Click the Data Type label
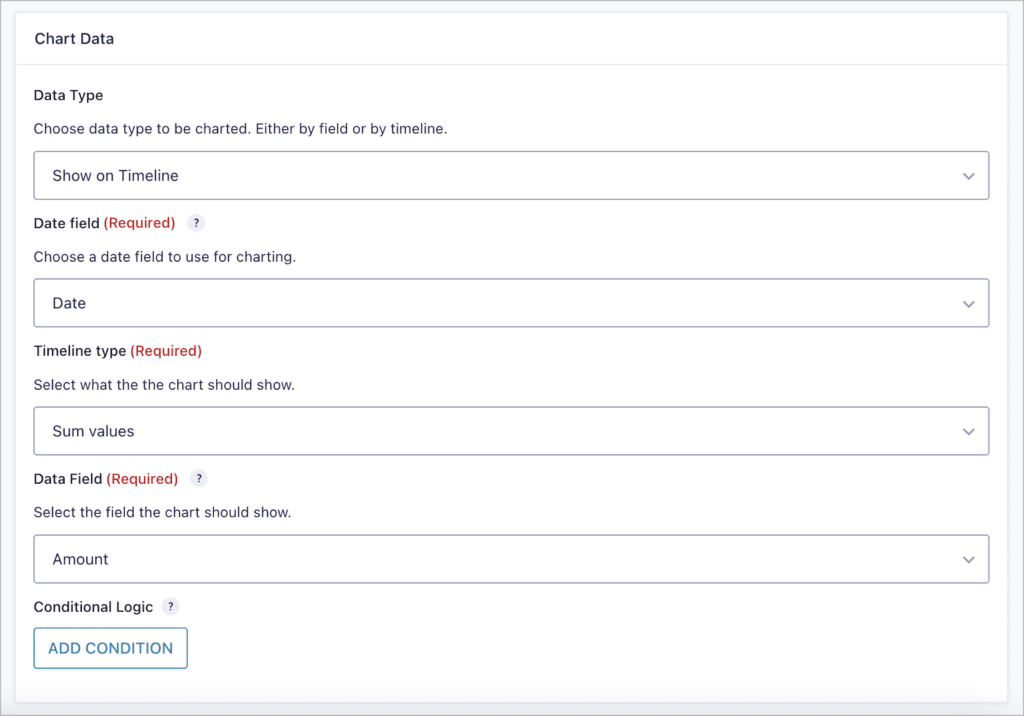1024x716 pixels. (69, 95)
